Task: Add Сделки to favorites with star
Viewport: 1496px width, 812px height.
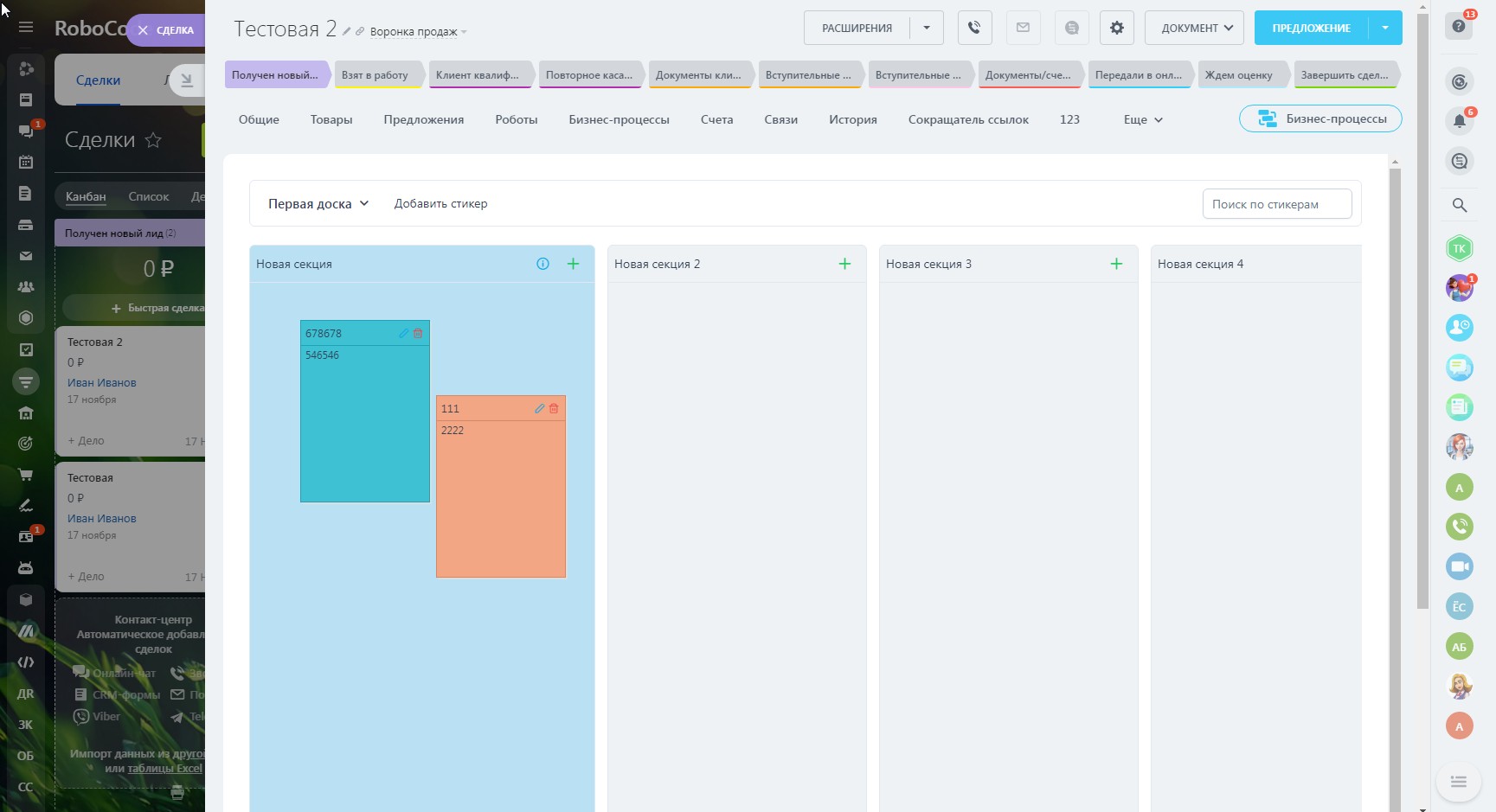Action: pos(153,140)
